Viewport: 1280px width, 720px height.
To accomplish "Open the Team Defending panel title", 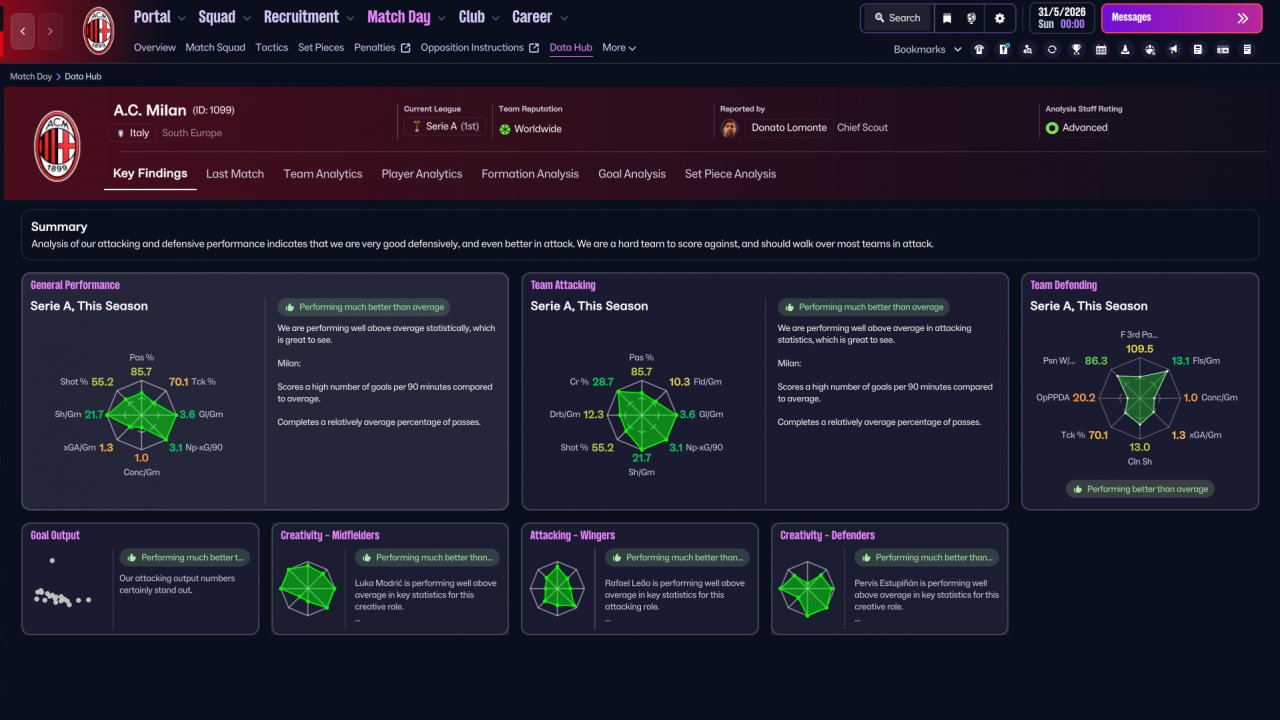I will (1064, 285).
